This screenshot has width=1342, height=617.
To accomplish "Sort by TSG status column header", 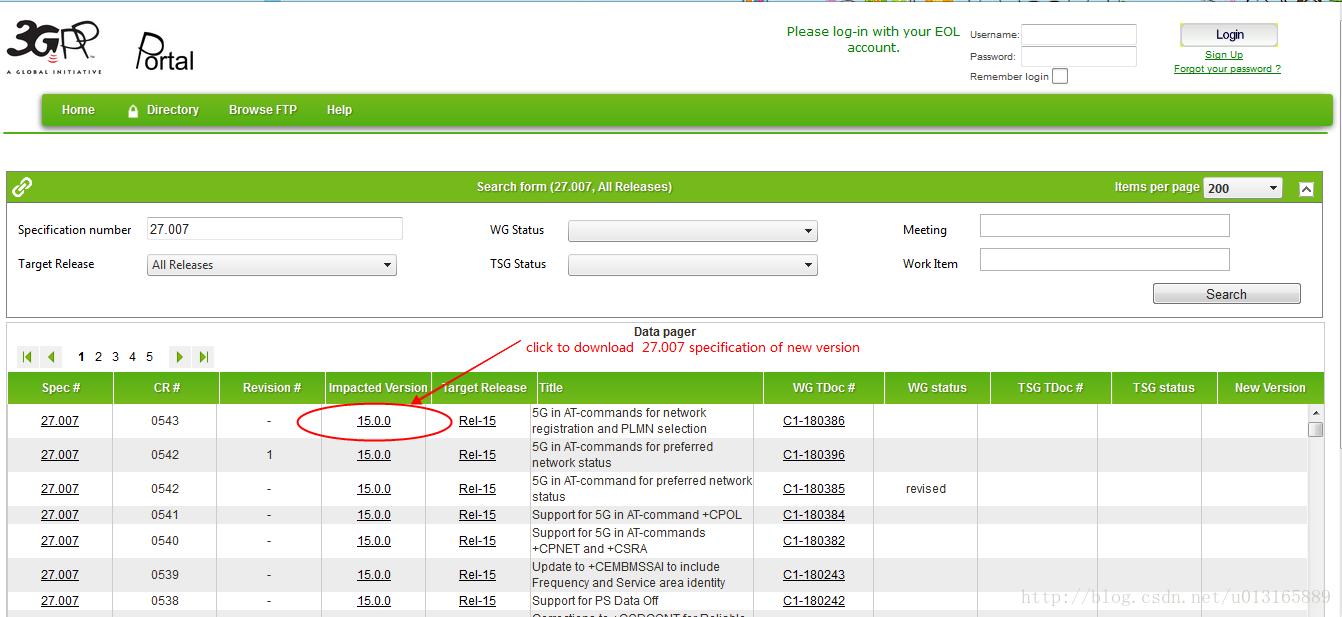I will [x=1164, y=388].
